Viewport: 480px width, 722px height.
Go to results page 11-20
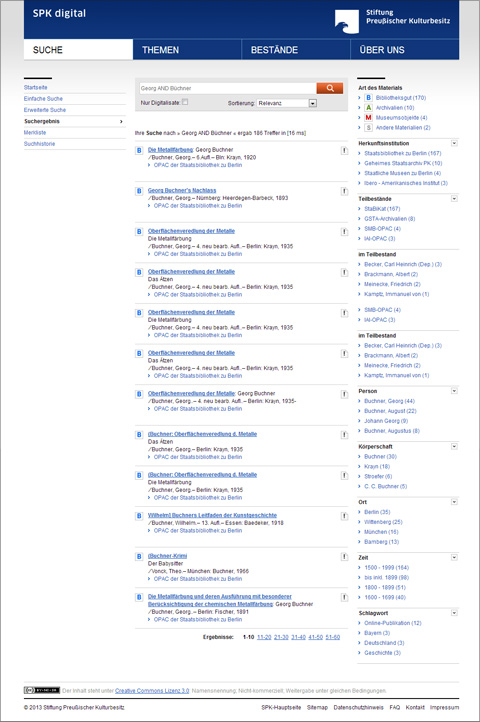click(264, 637)
